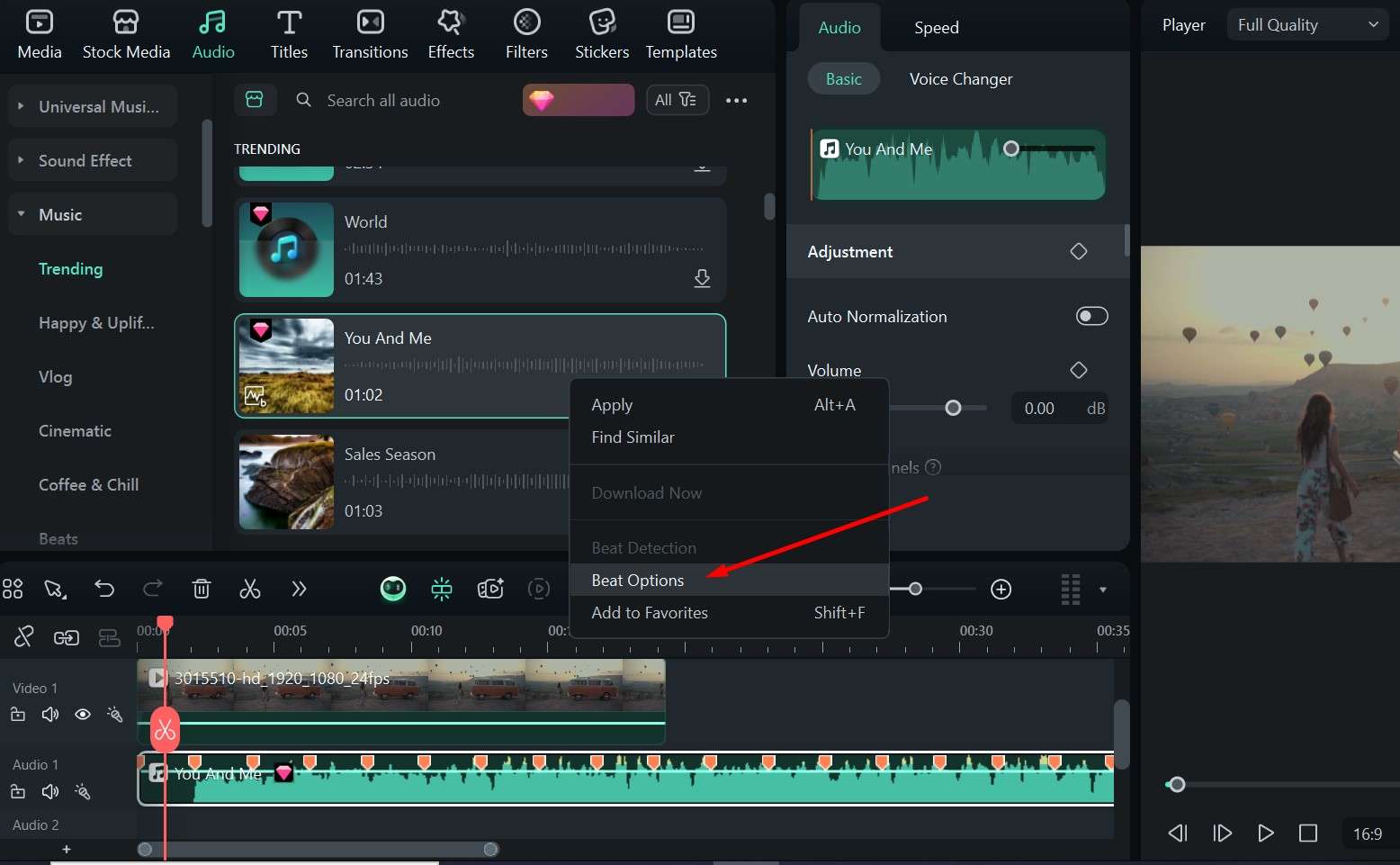Select the World track thumbnail

(286, 249)
